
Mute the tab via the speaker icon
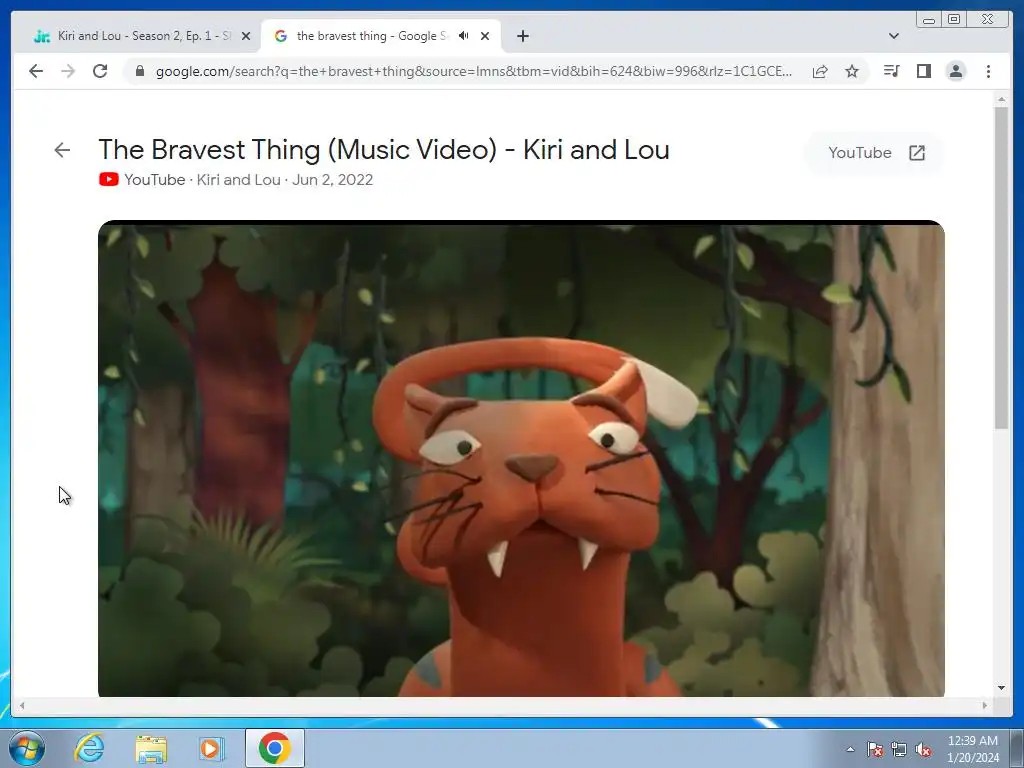click(x=464, y=36)
